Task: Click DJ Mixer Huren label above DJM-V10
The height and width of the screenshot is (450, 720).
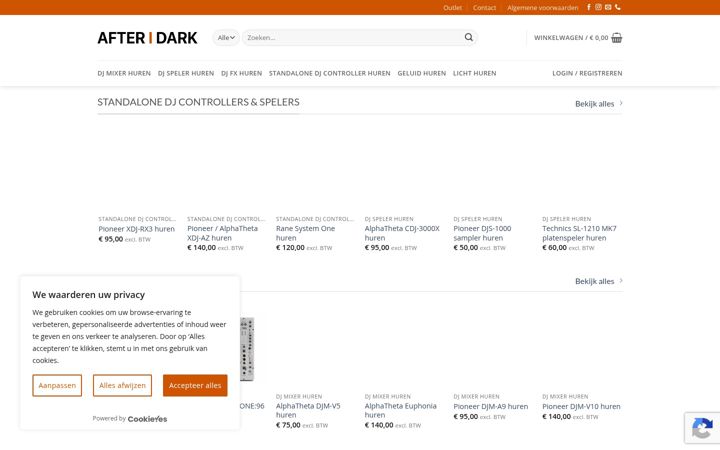Action: pyautogui.click(x=565, y=396)
